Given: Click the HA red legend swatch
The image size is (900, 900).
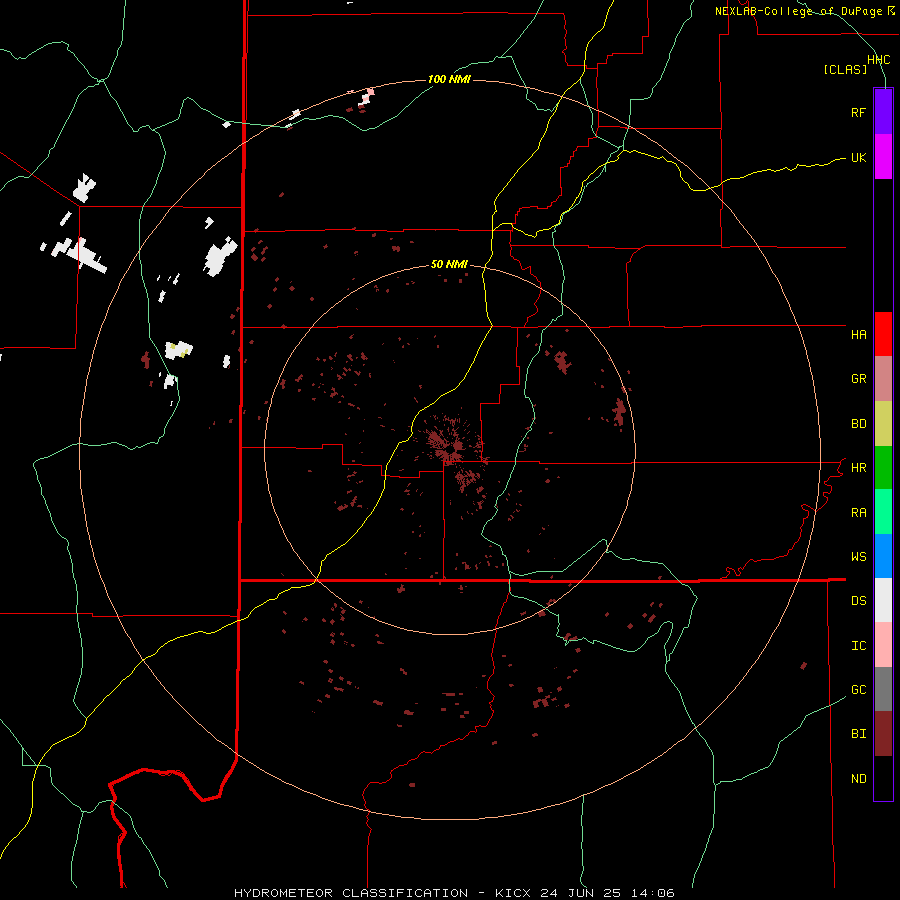Looking at the screenshot, I should [x=883, y=334].
